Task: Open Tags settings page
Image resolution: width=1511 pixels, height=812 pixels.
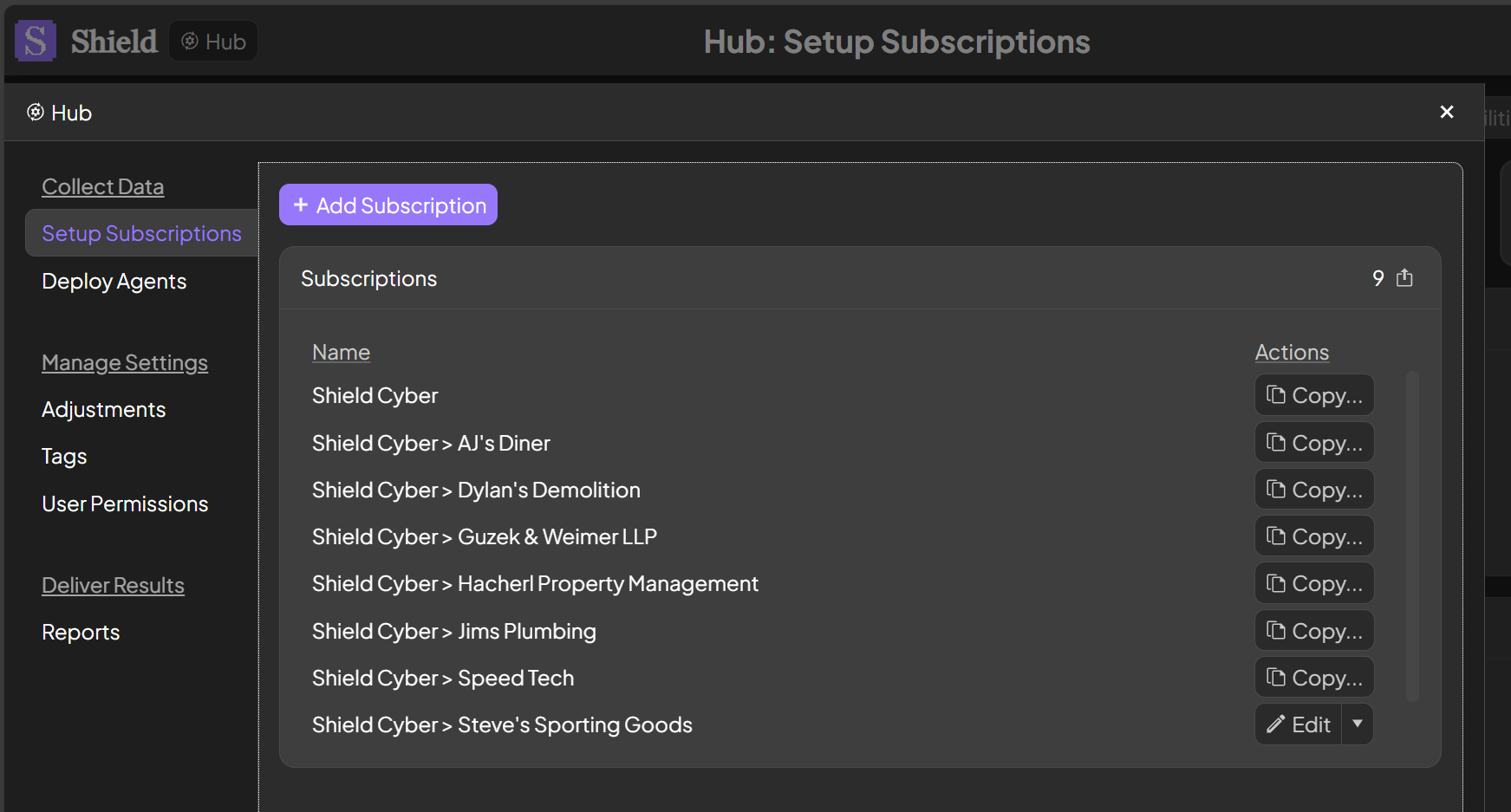Action: [x=64, y=456]
